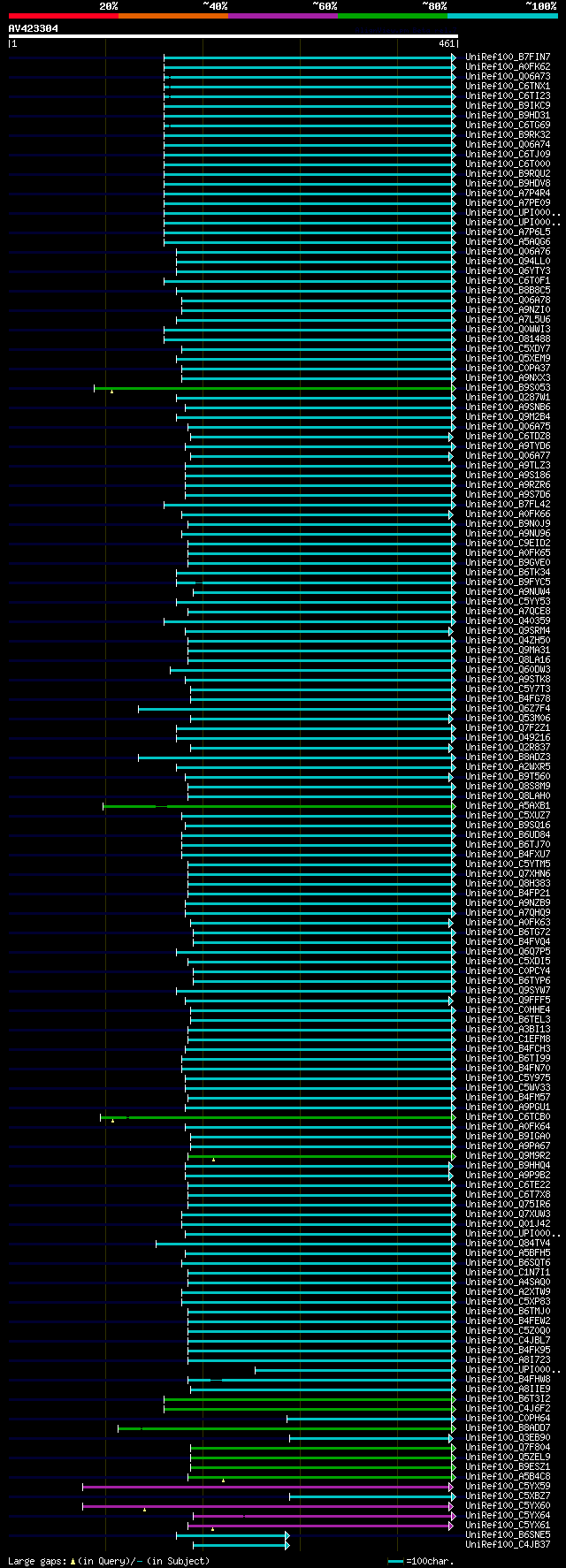Select the UniRef100_Q75IR6 label
The height and width of the screenshot is (1568, 566).
[508, 1205]
